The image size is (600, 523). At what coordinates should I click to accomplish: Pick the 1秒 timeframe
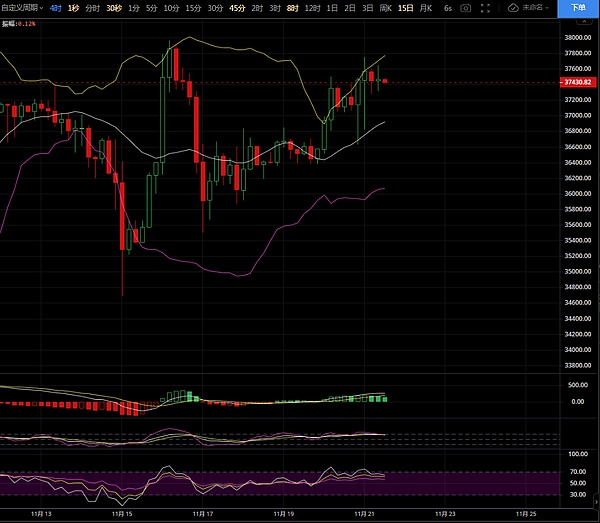pyautogui.click(x=72, y=7)
